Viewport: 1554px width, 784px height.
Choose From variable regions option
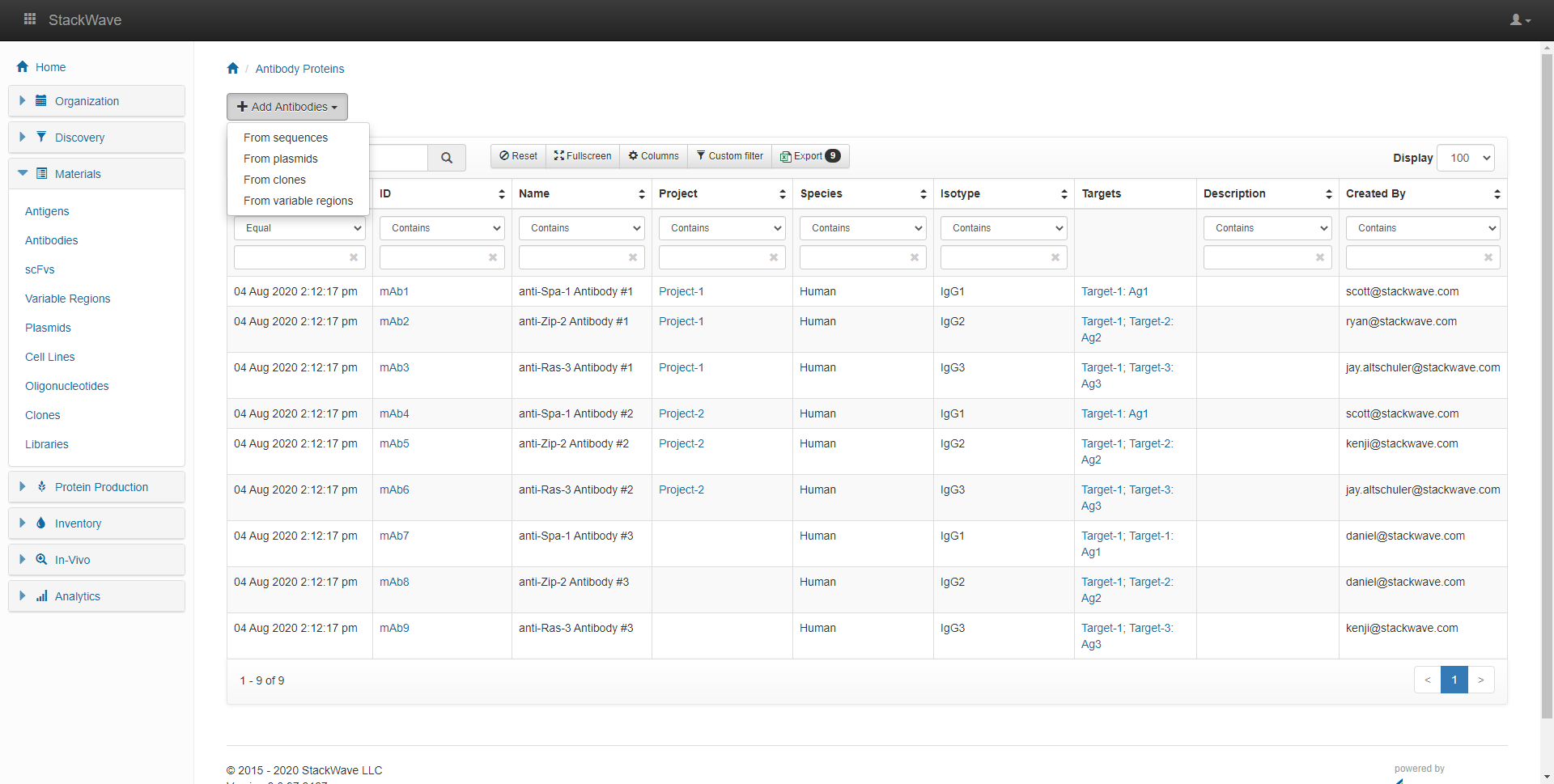tap(298, 201)
